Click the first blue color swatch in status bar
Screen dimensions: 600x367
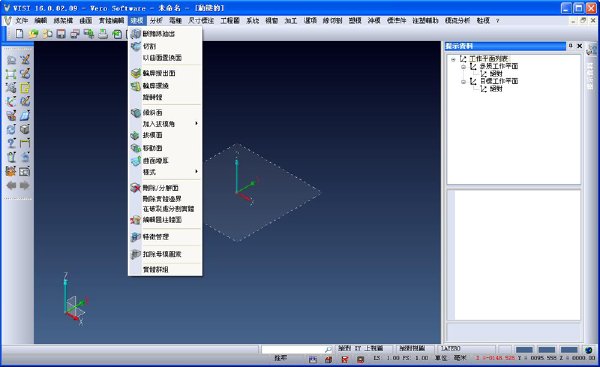(524, 349)
